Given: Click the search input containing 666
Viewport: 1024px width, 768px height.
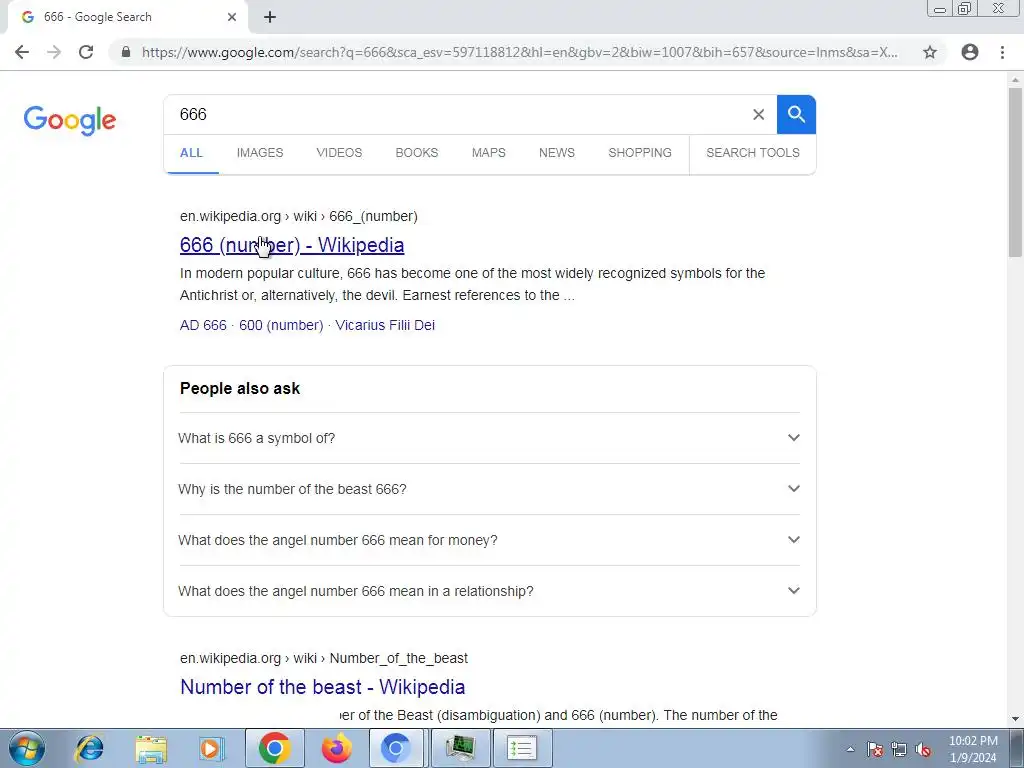Looking at the screenshot, I should tap(457, 114).
